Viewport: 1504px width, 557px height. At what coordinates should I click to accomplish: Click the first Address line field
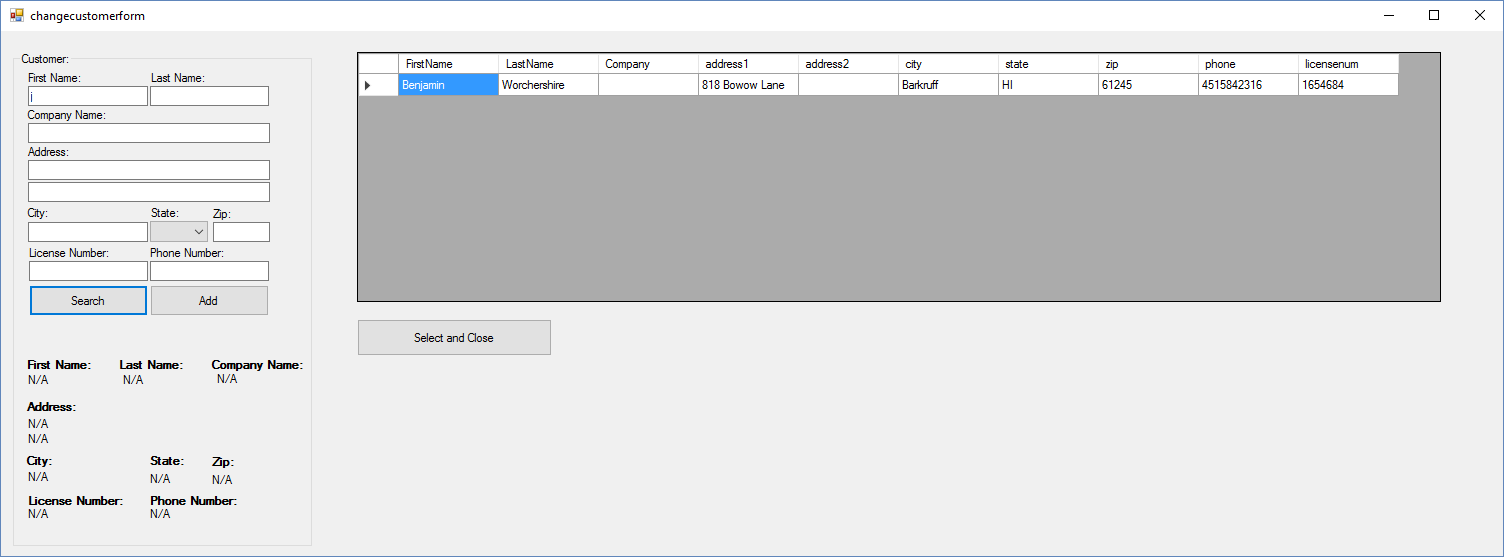pos(149,170)
